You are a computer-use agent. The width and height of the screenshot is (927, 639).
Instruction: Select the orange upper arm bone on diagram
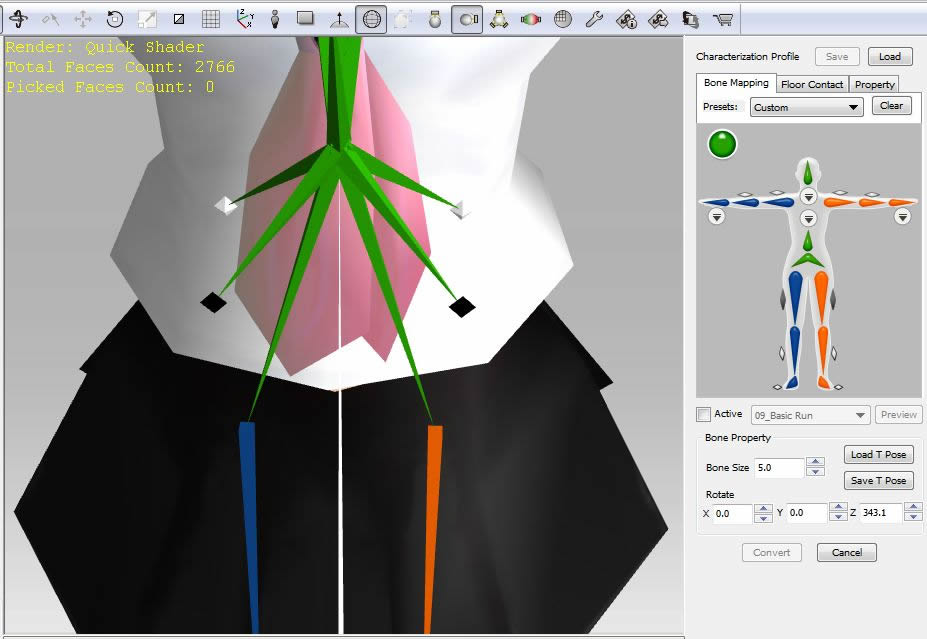point(838,202)
